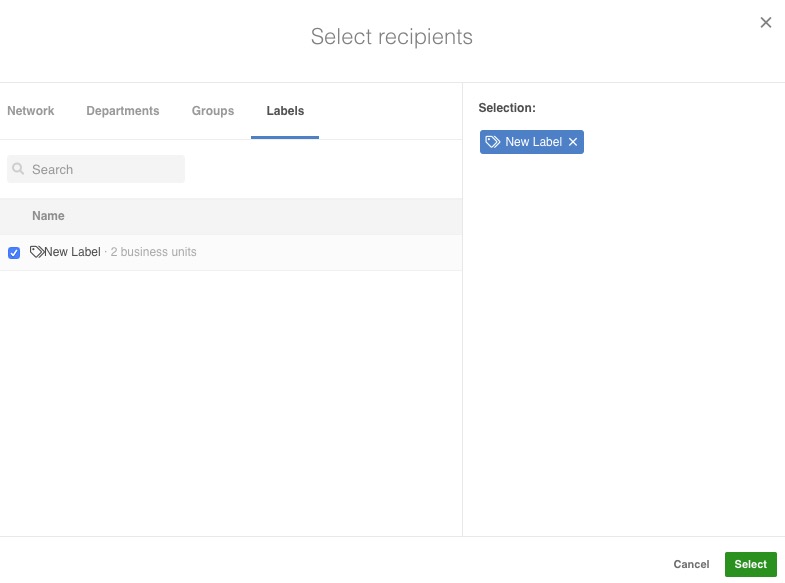Screen dimensions: 785x583
Task: Remove New Label chip from selection
Action: point(573,142)
